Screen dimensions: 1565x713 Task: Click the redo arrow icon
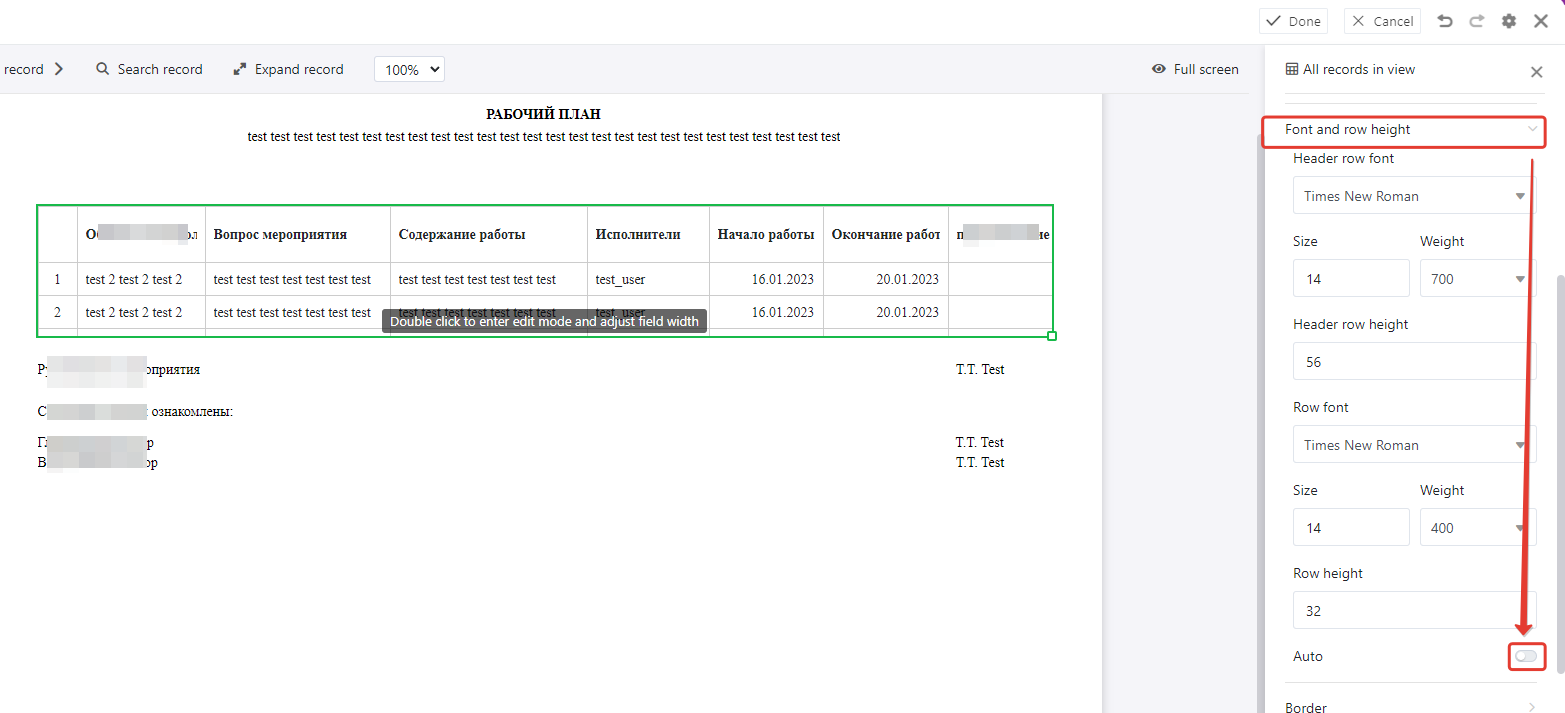click(1477, 21)
